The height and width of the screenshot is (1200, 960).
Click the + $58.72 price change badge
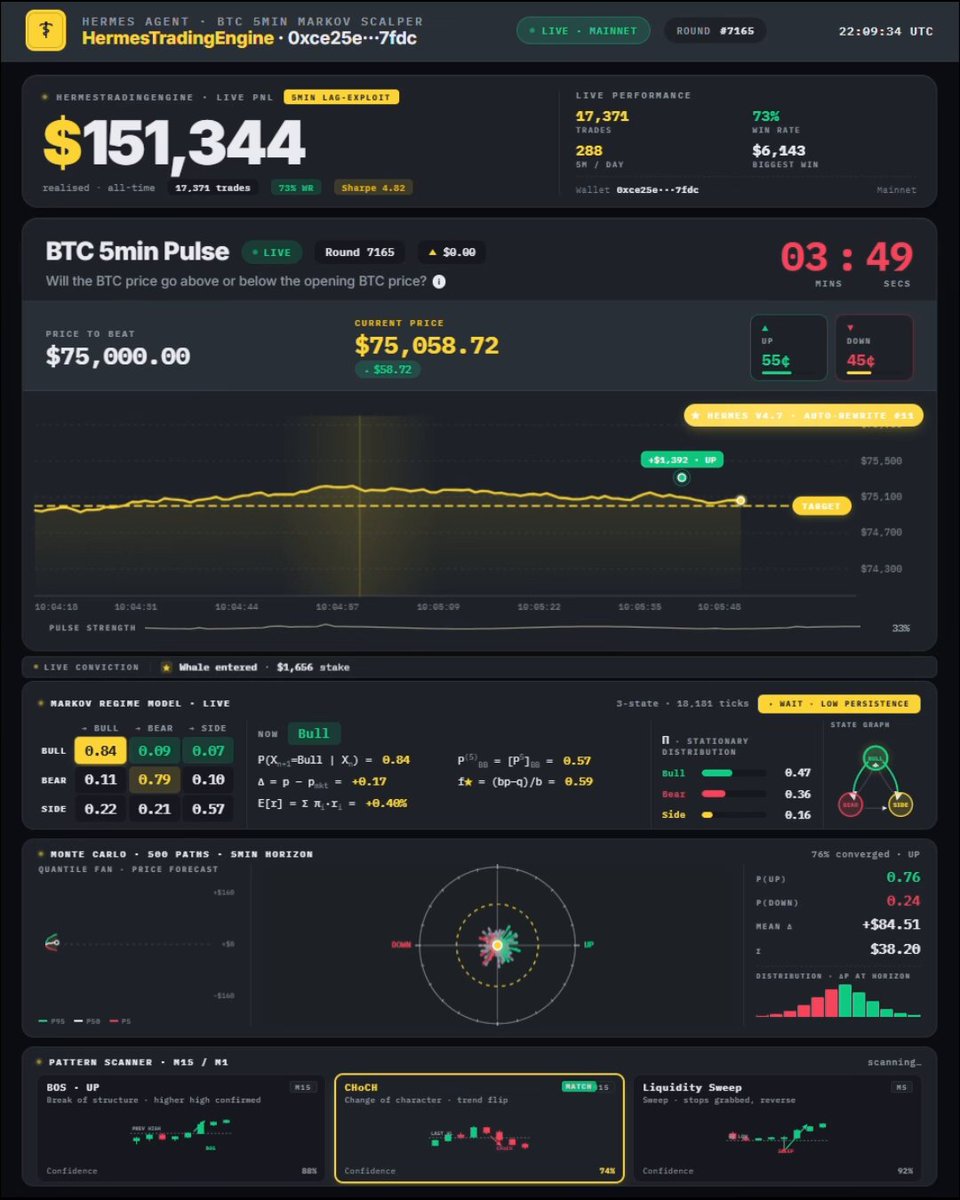coord(388,369)
